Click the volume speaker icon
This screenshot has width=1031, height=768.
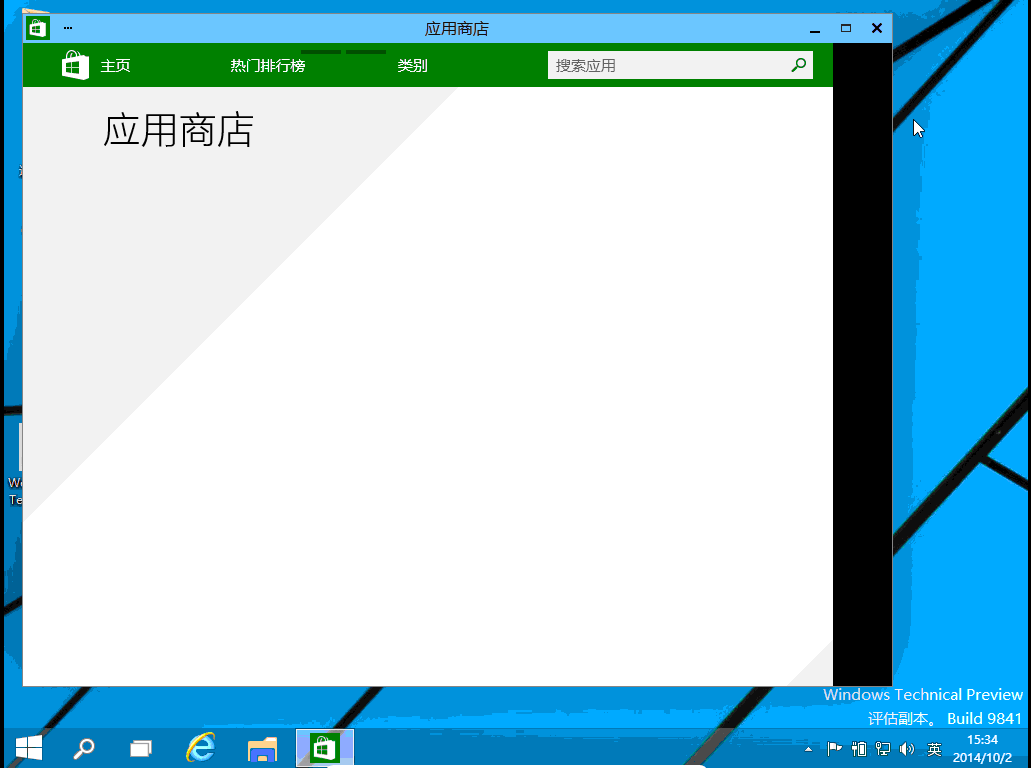907,749
